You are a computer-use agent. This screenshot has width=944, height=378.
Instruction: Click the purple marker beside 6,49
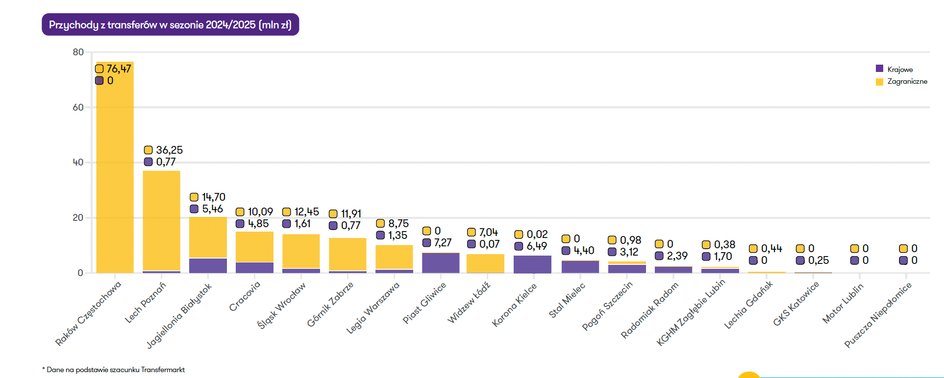519,246
